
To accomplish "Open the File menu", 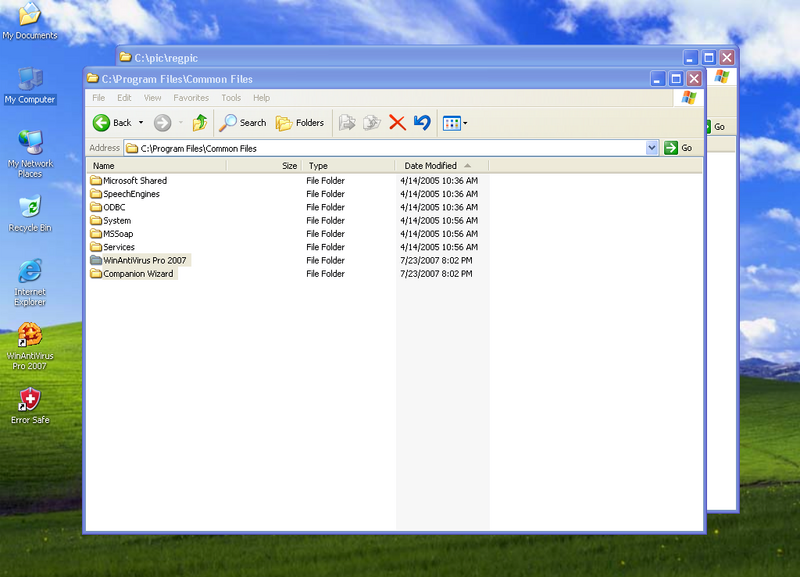I will [x=98, y=98].
